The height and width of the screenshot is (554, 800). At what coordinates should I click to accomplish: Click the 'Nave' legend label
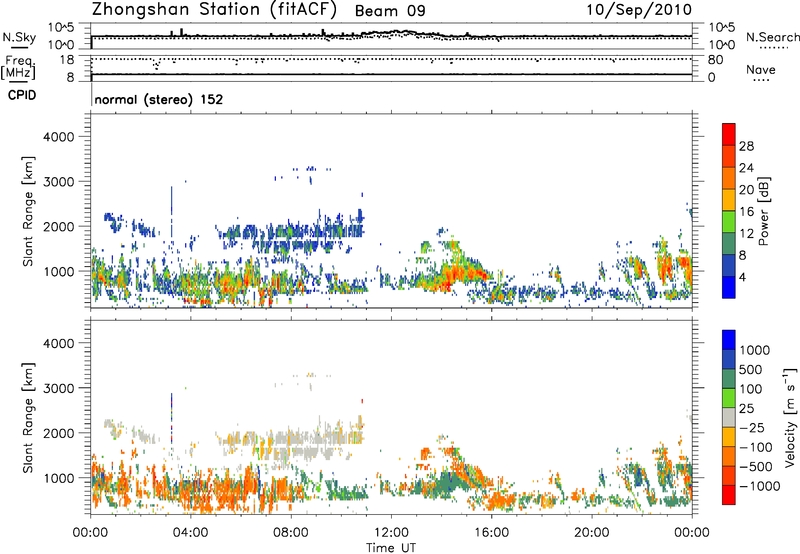[761, 70]
